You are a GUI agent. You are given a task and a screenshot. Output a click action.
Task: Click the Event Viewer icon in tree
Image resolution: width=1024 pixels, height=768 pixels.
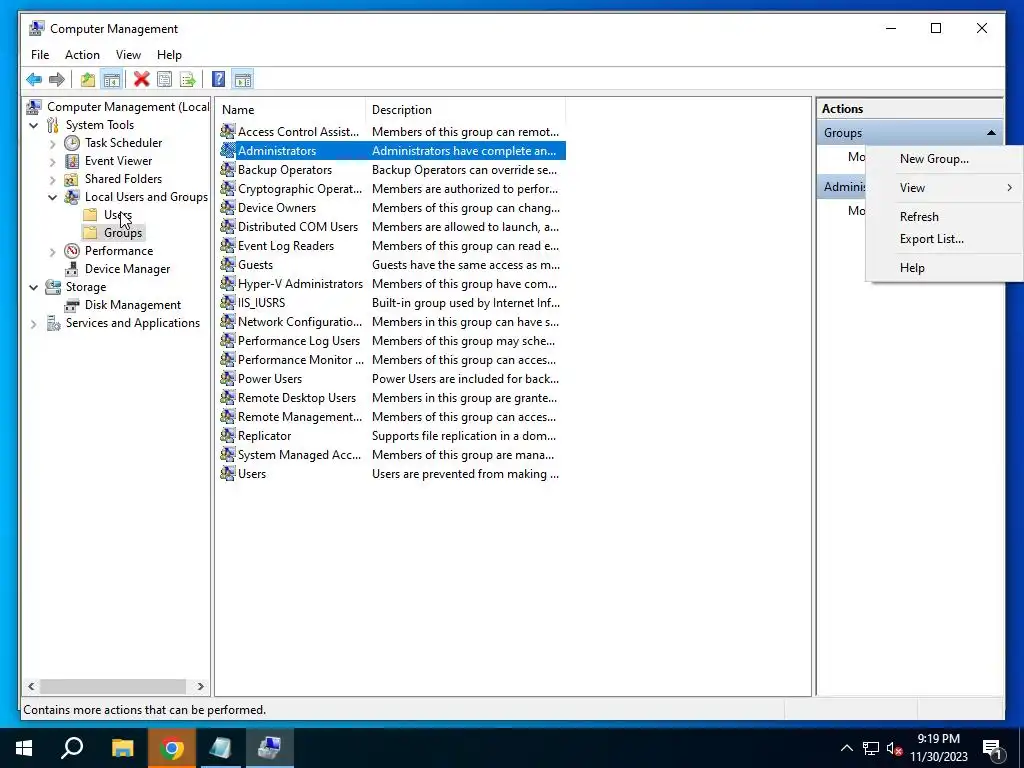pos(72,161)
